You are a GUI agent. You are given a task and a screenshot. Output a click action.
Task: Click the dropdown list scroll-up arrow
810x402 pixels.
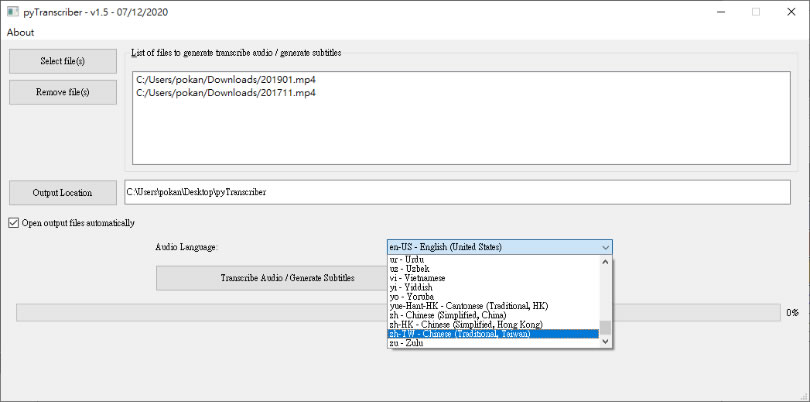tap(604, 261)
